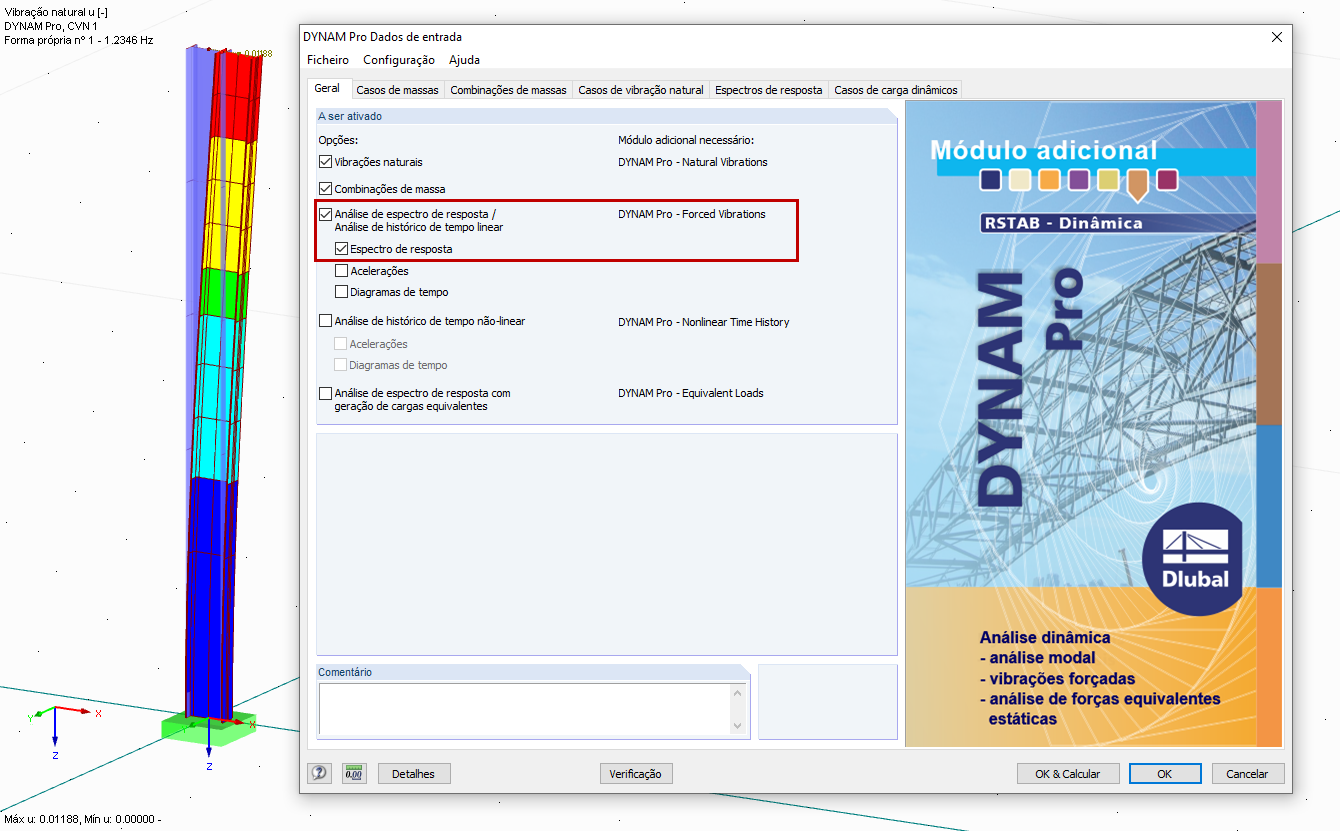1340x831 pixels.
Task: Enable response spectrum with equivalent loads generation
Action: pos(325,393)
